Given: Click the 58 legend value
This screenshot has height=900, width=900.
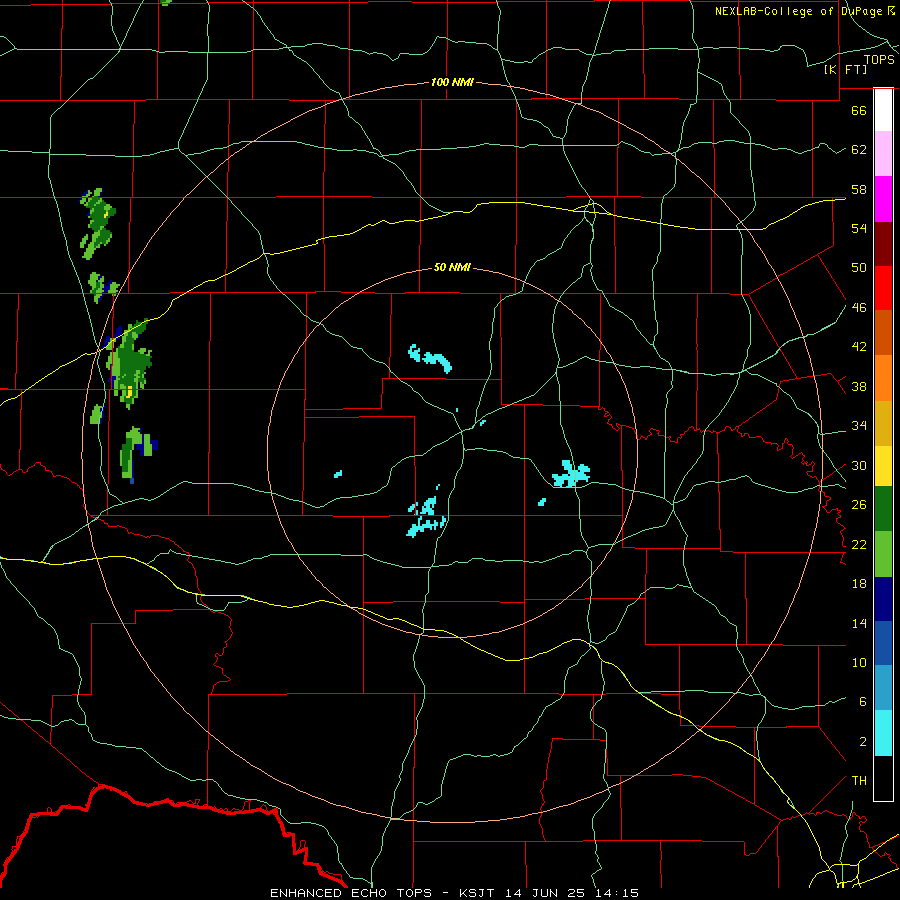Looking at the screenshot, I should 859,189.
